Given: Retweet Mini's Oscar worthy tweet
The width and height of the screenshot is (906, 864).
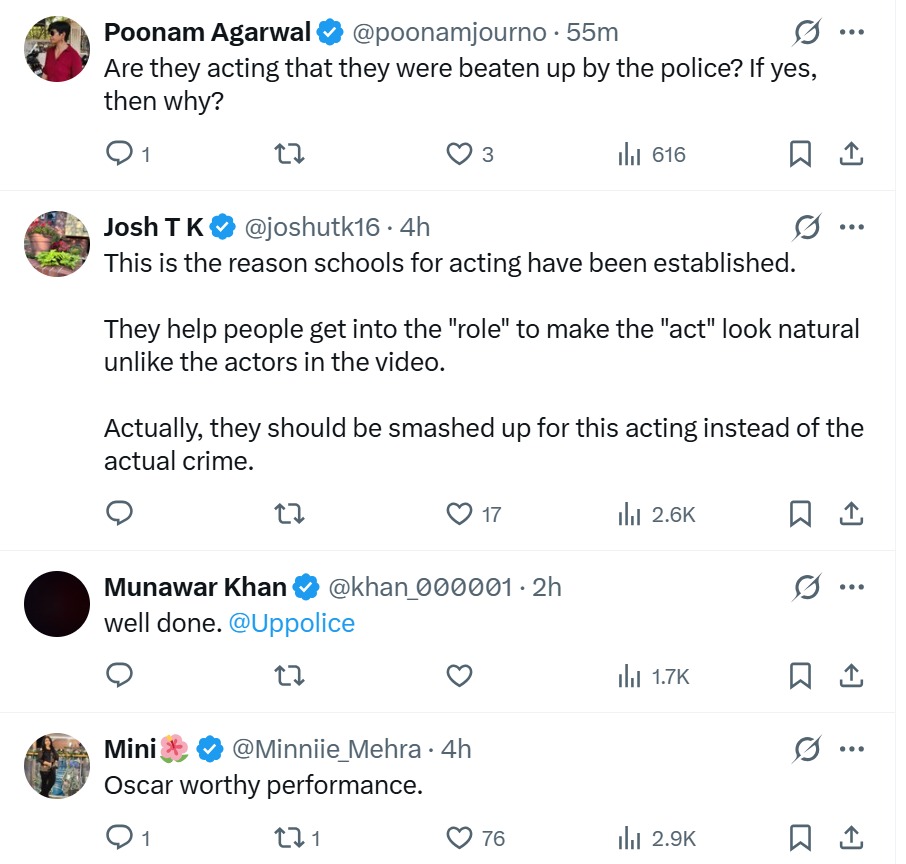Looking at the screenshot, I should (289, 837).
